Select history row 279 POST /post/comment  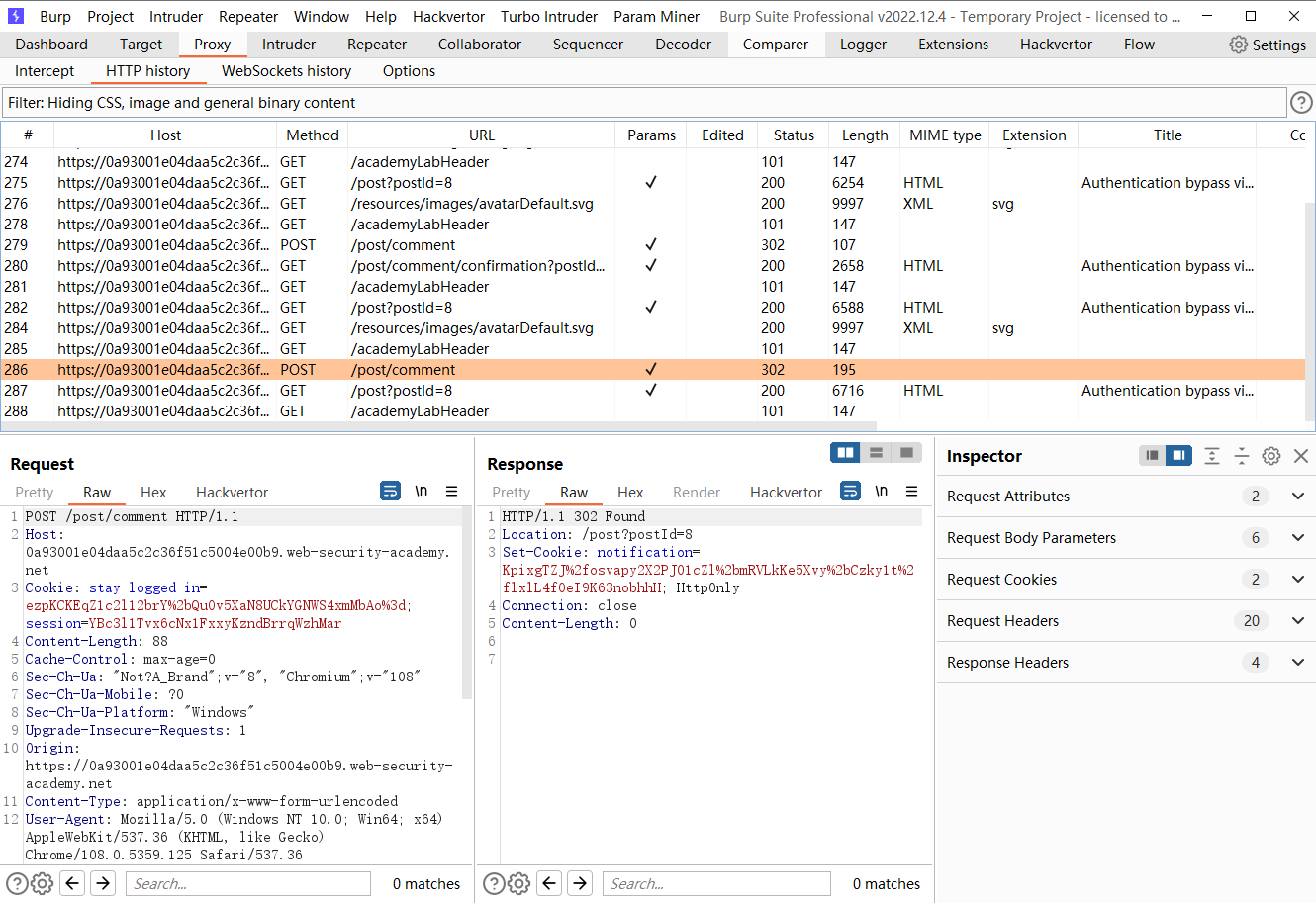coord(653,245)
